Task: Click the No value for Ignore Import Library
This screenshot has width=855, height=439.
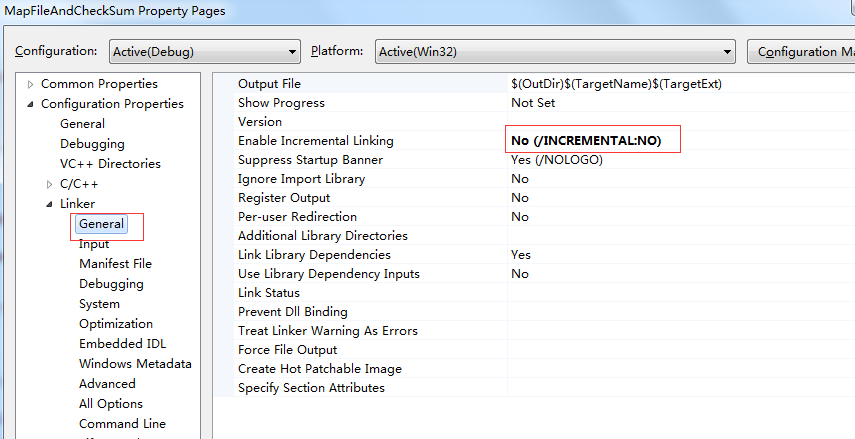Action: [520, 179]
